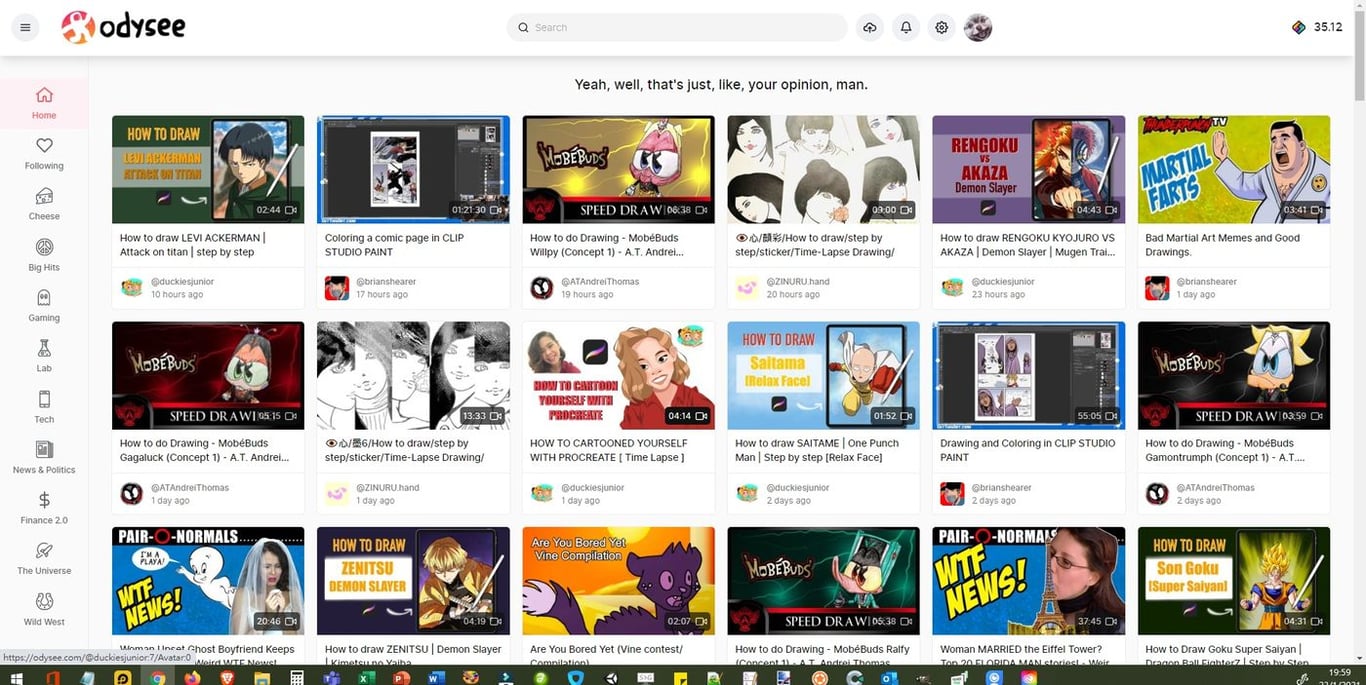Open the upload cloud icon
The image size is (1366, 685).
tap(870, 27)
